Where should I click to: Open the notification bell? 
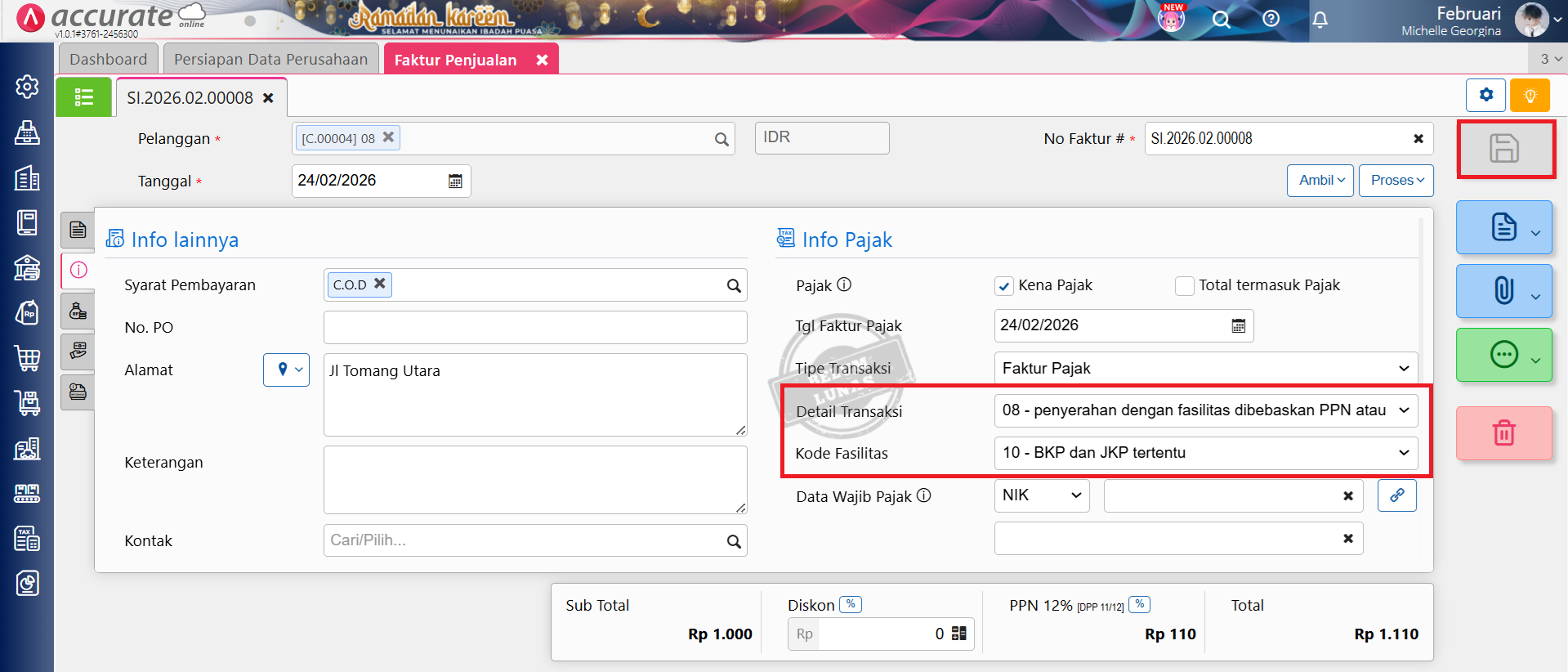pos(1320,20)
